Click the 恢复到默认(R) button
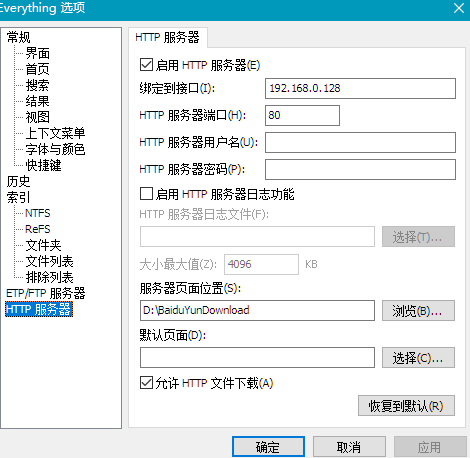This screenshot has height=458, width=470. click(406, 406)
